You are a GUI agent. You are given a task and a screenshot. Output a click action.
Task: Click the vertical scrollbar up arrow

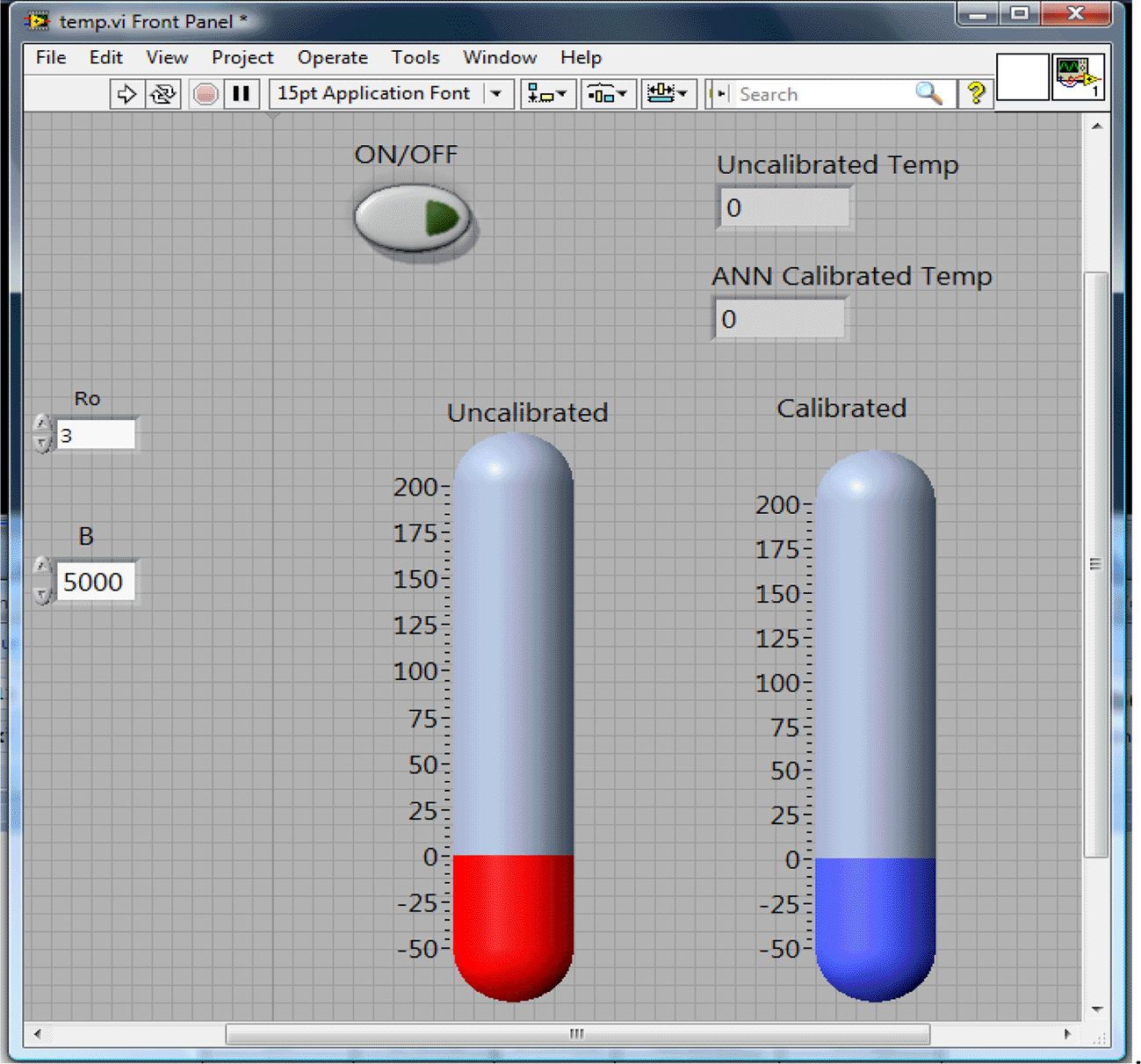click(1096, 127)
